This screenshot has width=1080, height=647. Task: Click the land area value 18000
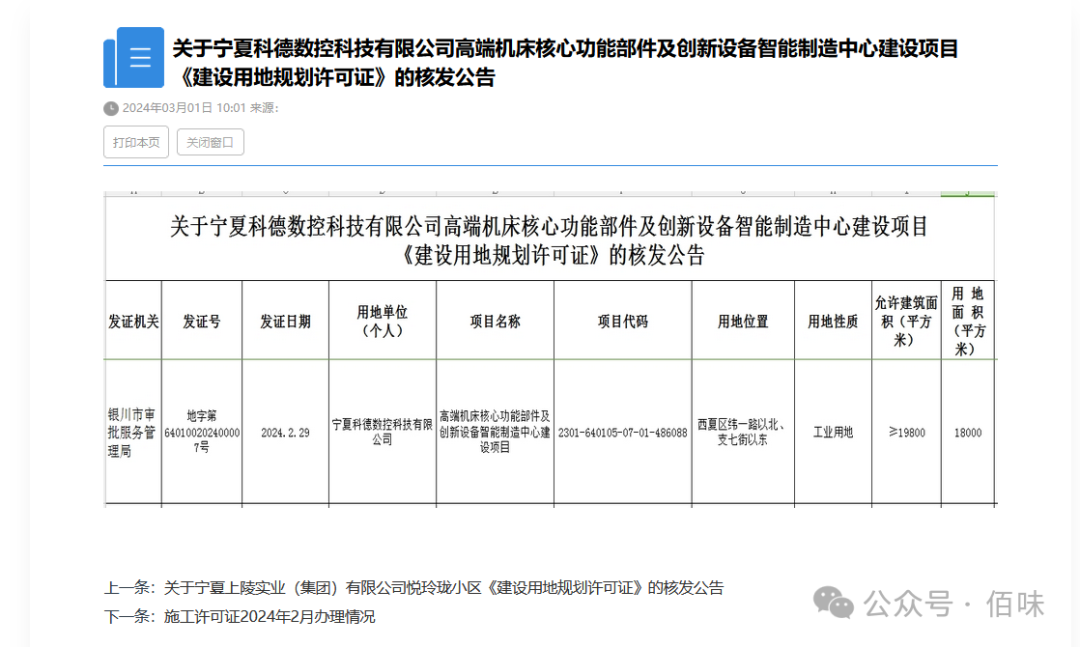coord(968,433)
